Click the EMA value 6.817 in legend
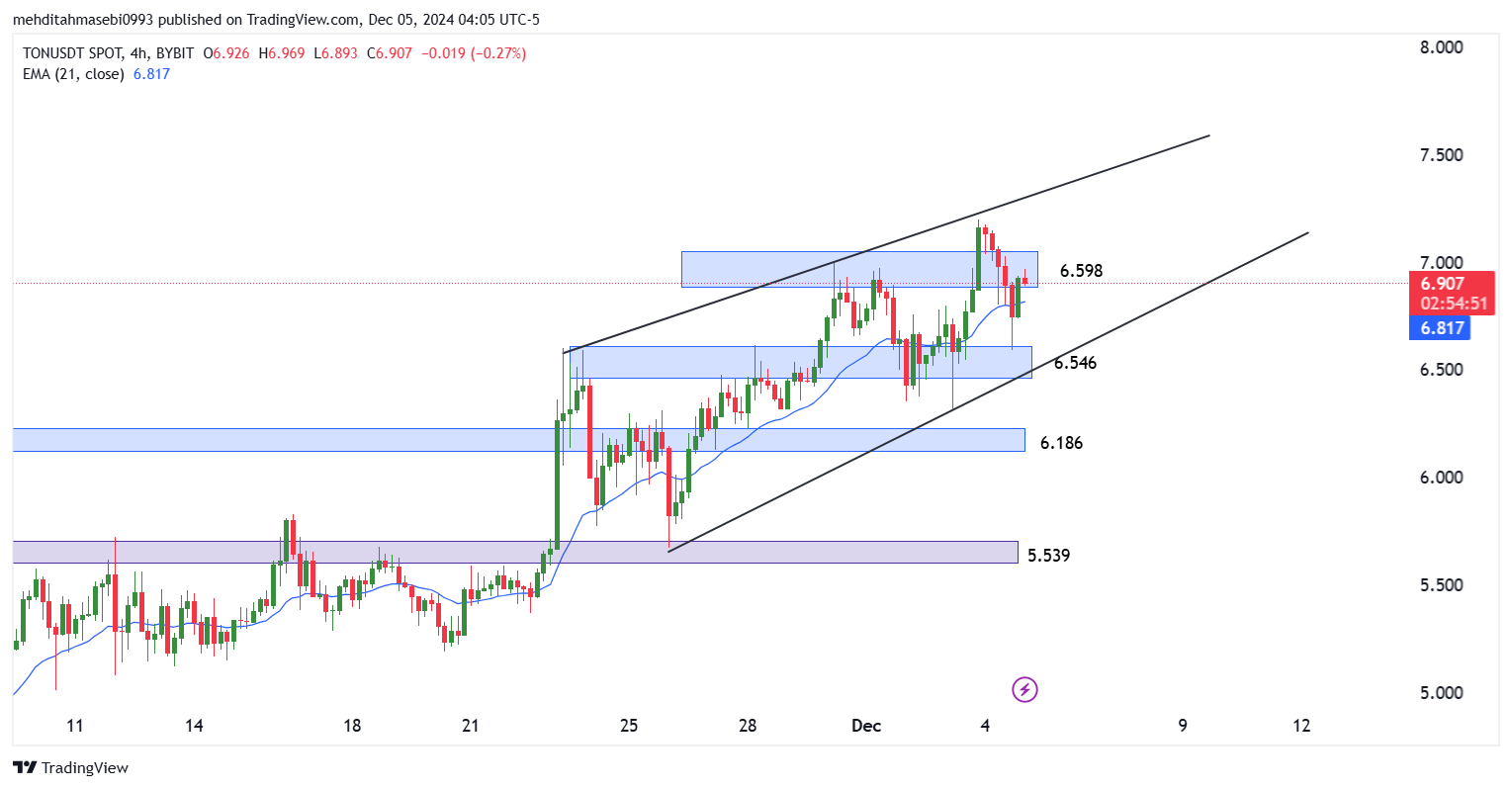 point(151,74)
